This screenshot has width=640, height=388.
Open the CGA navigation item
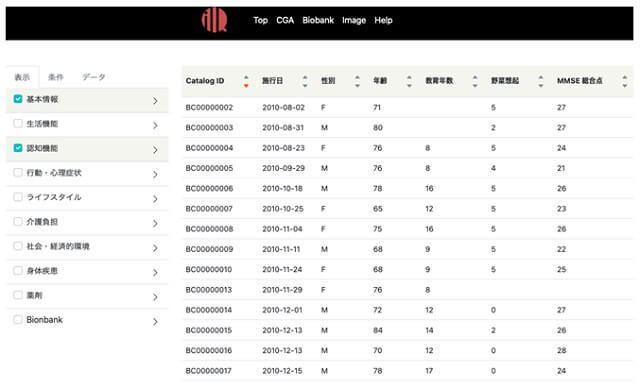point(285,20)
